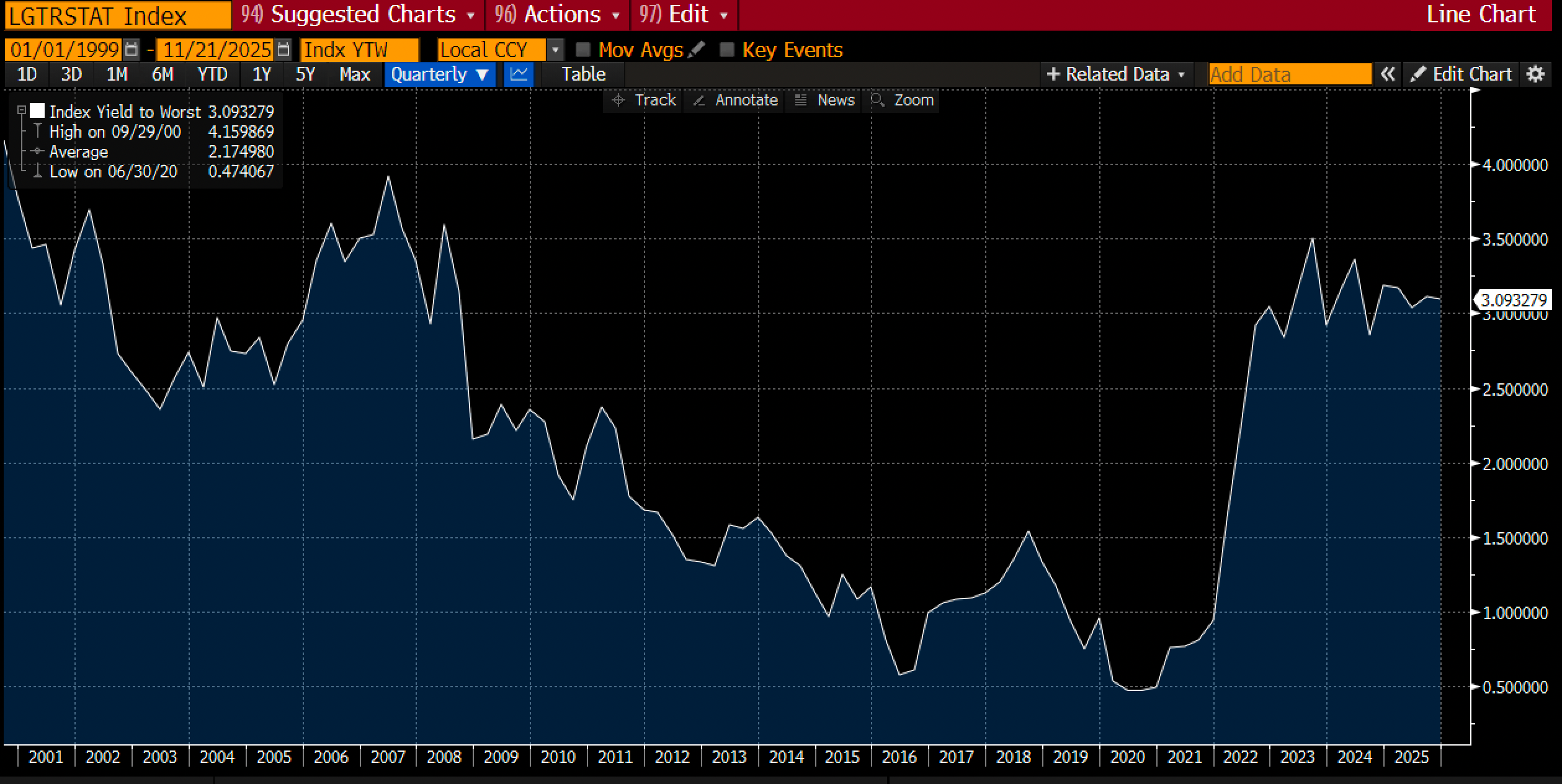Click the double-chevron collapse icon
The image size is (1562, 784).
click(1387, 74)
